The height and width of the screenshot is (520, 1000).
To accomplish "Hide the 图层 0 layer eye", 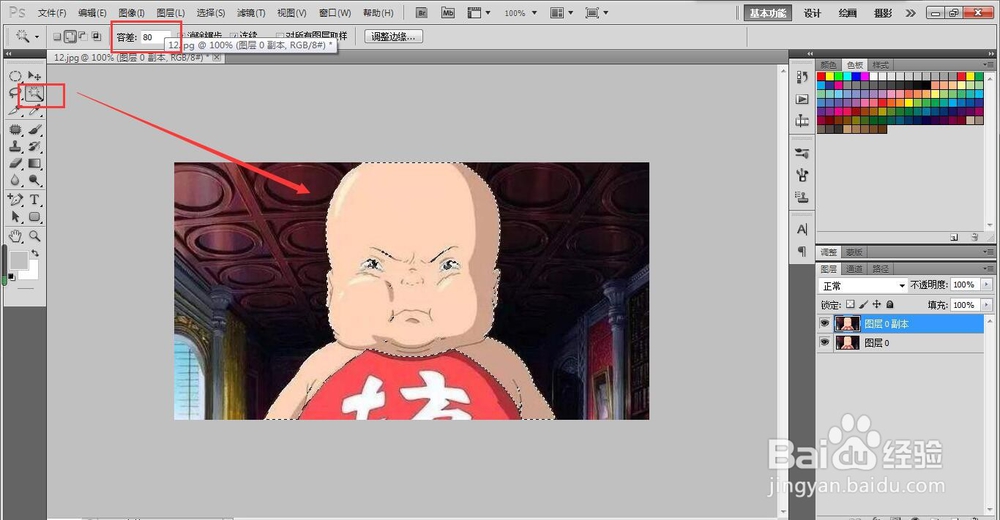I will tap(825, 343).
